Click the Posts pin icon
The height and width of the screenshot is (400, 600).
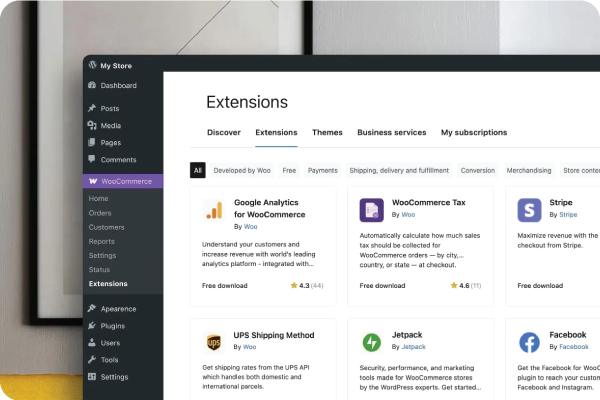pyautogui.click(x=92, y=108)
